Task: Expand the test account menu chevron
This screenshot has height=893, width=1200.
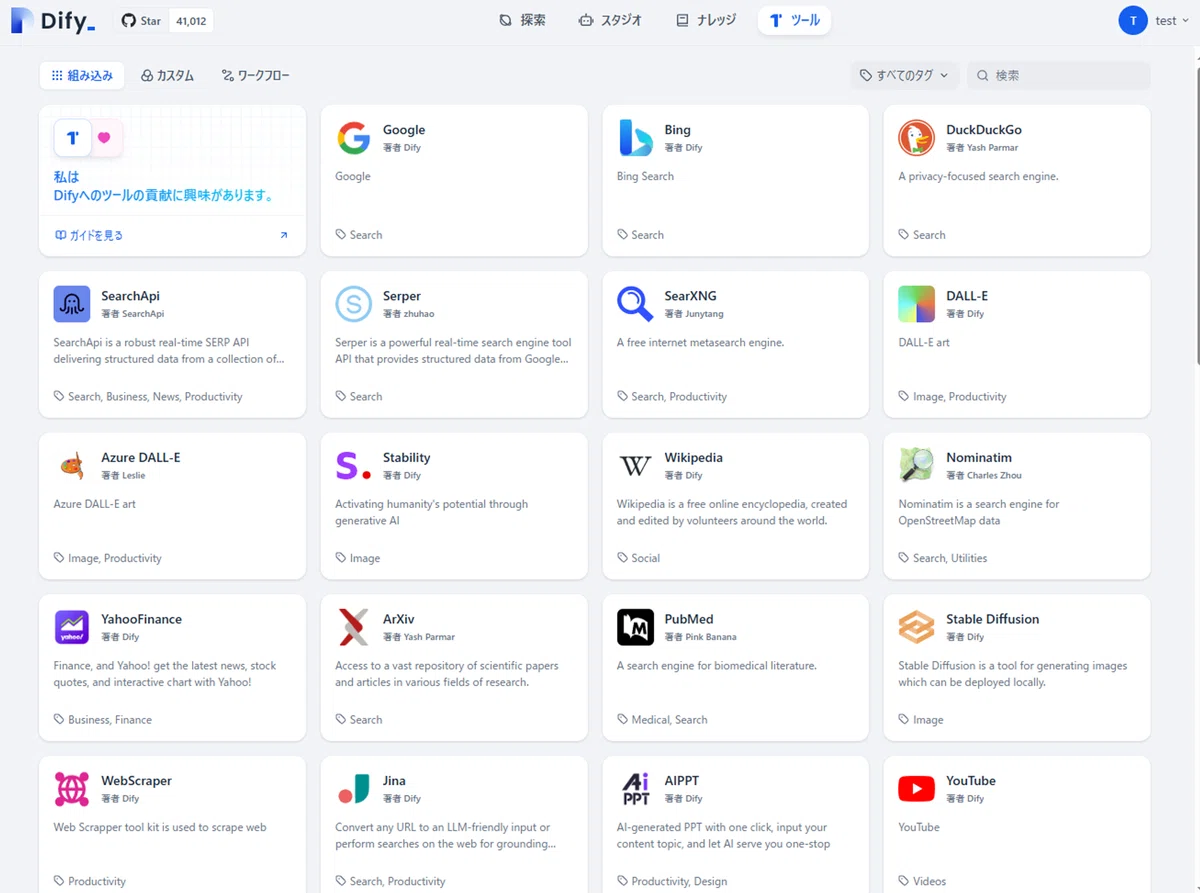Action: (1186, 21)
